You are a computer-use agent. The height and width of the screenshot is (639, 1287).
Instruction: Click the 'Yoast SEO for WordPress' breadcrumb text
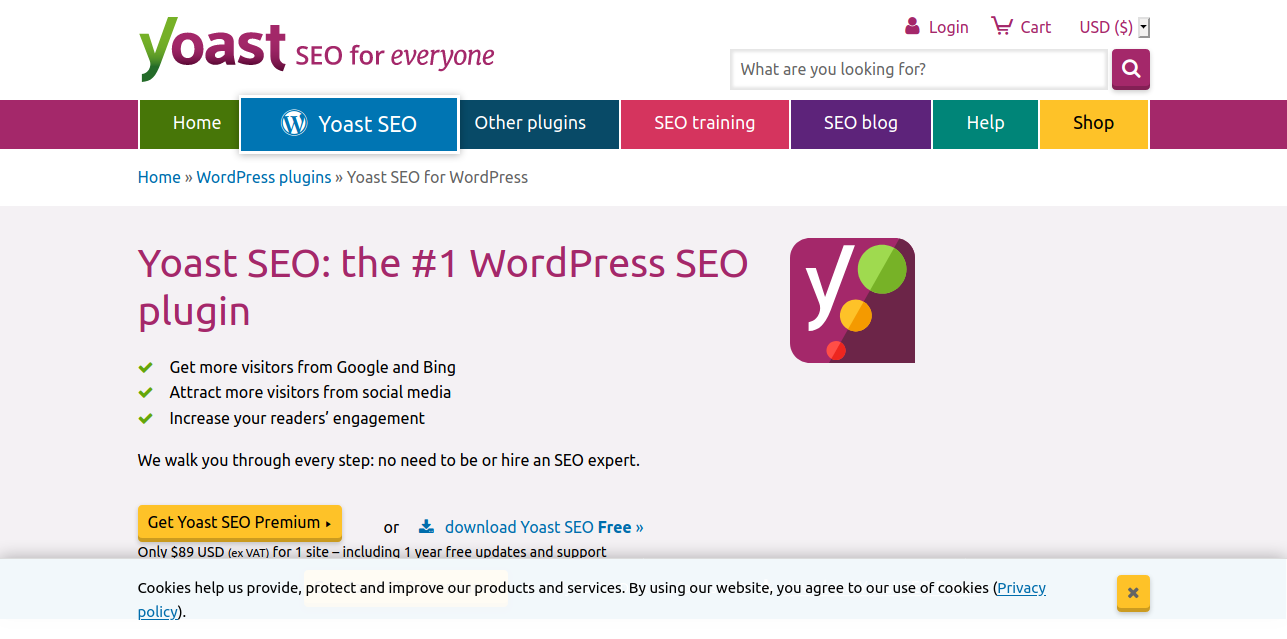[437, 177]
